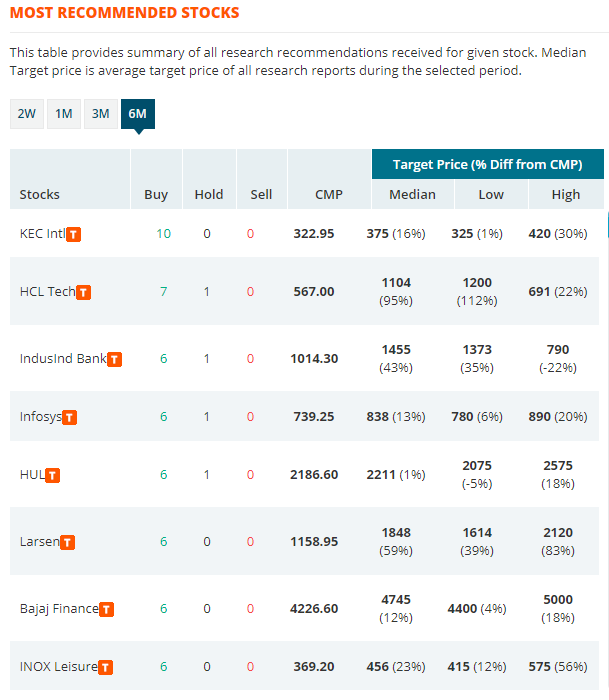
Task: Click the orange T icon beside KEC Intl
Action: (x=74, y=234)
